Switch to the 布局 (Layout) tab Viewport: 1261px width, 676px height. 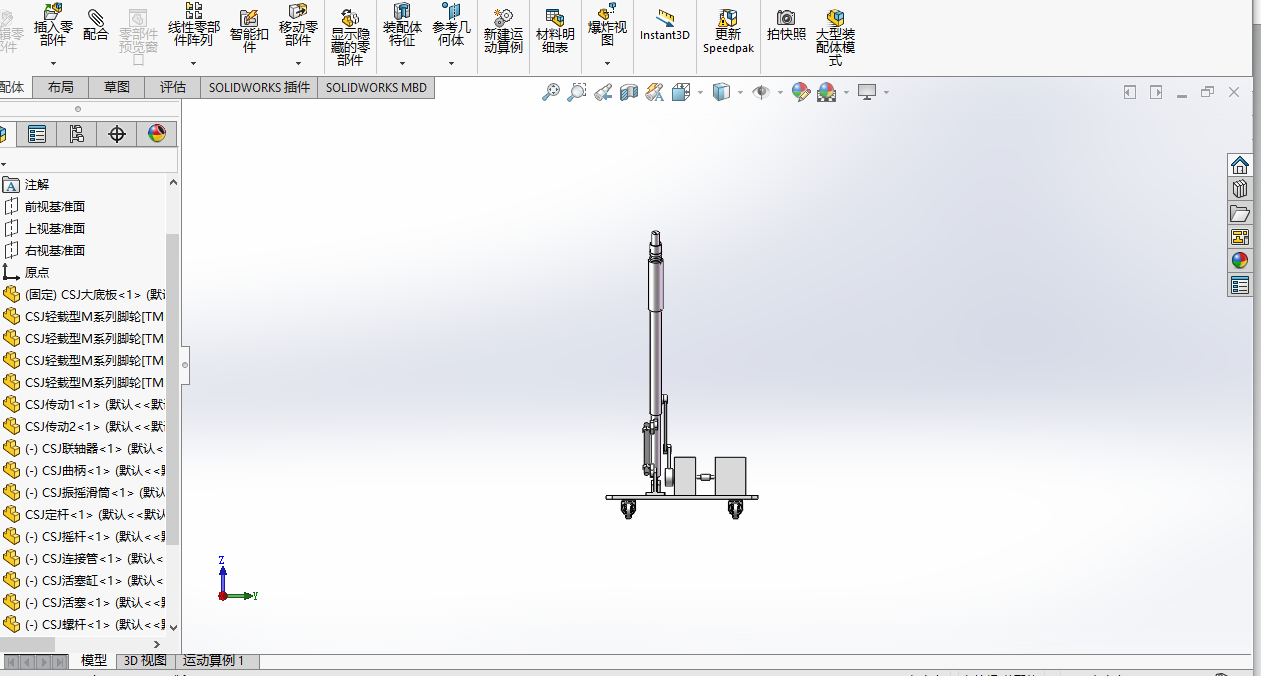point(60,88)
